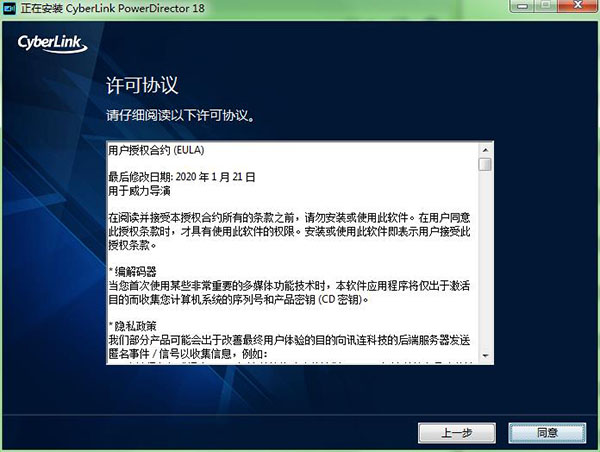
Task: Click the empty scrollbar track below the thumb
Action: tap(485, 260)
